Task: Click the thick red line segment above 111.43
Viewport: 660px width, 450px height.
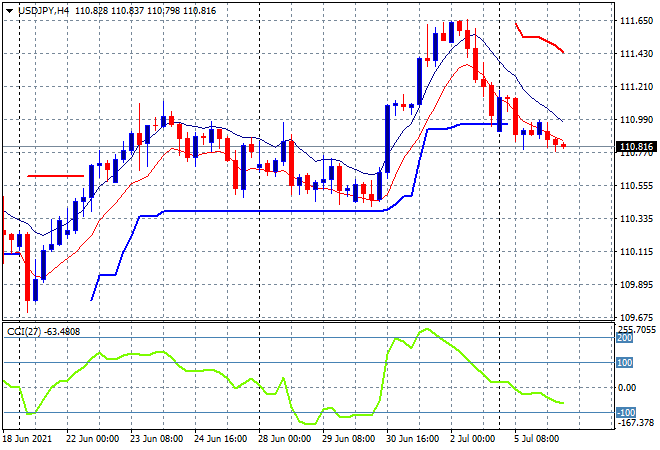Action: coord(539,38)
